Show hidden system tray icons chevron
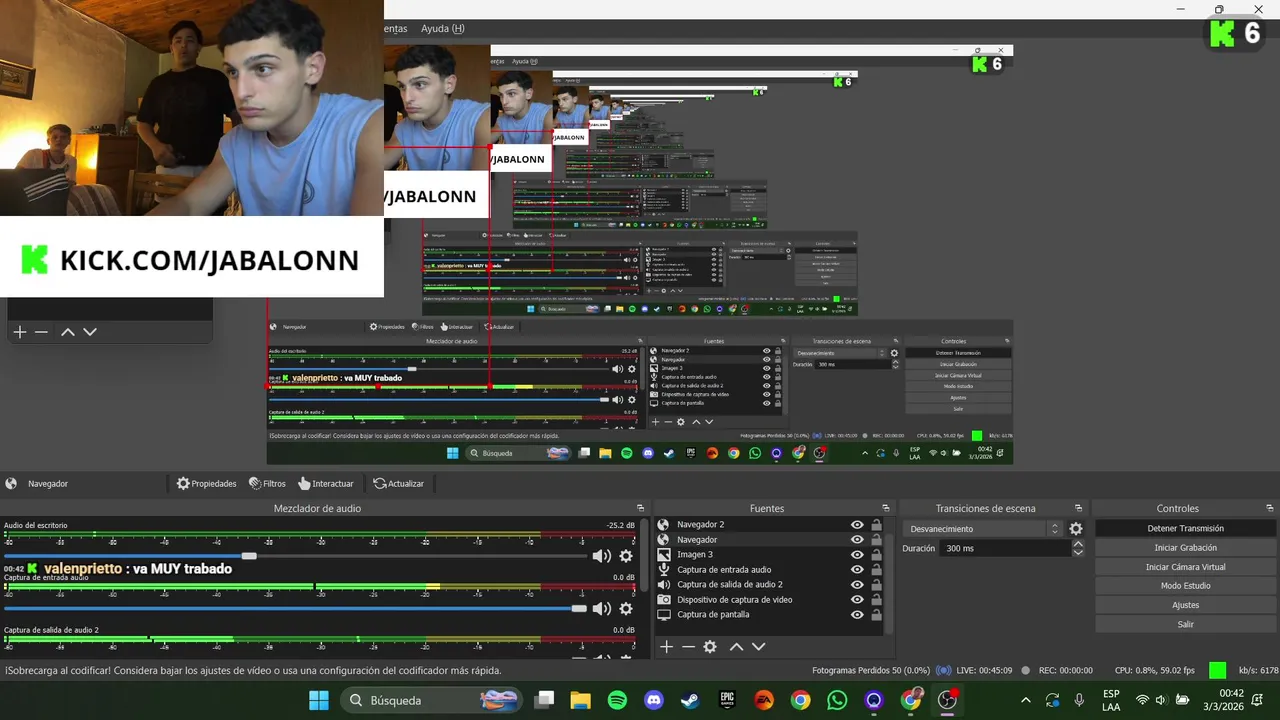Viewport: 1280px width, 720px height. [1025, 700]
